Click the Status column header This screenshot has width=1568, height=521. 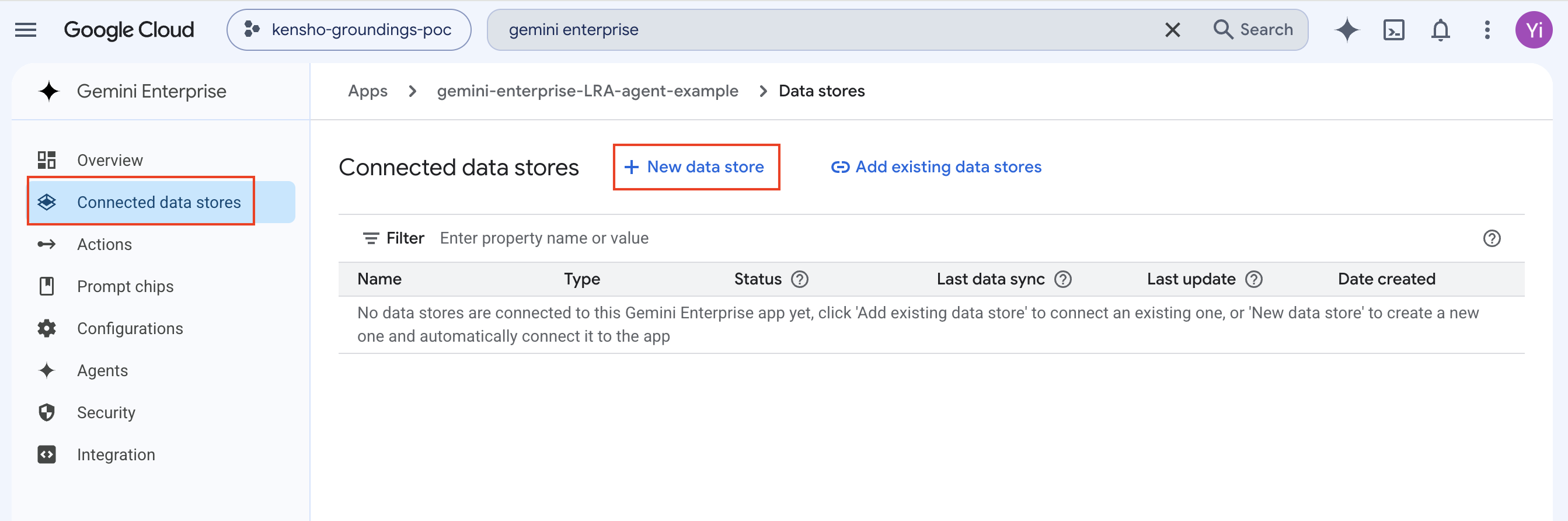(x=758, y=279)
